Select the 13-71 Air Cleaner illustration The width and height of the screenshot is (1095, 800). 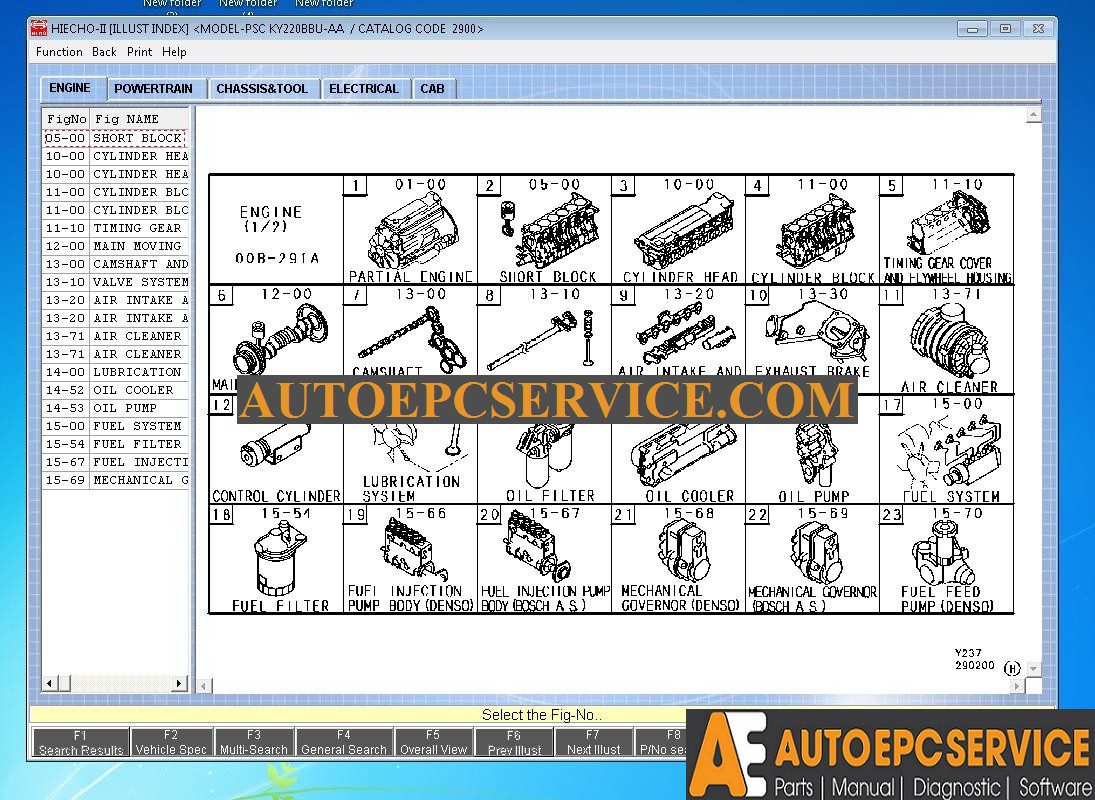tap(946, 340)
